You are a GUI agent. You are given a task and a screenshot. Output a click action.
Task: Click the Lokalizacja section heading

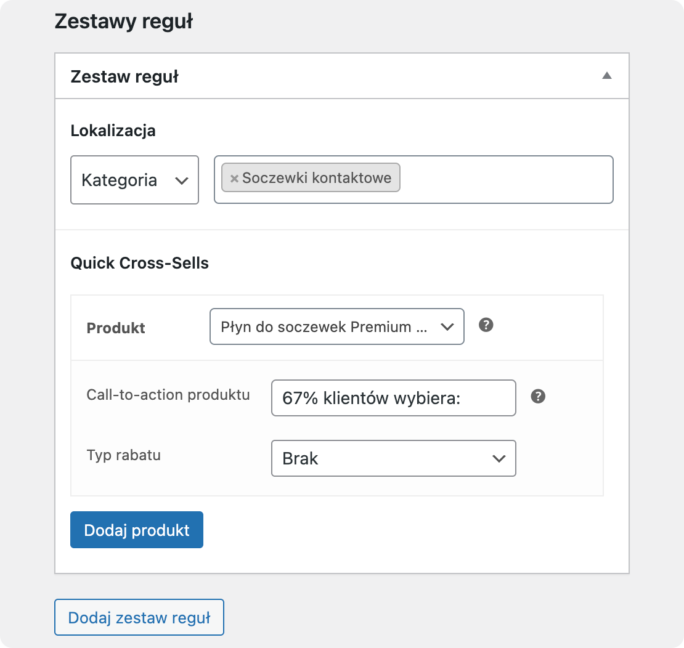coord(113,130)
